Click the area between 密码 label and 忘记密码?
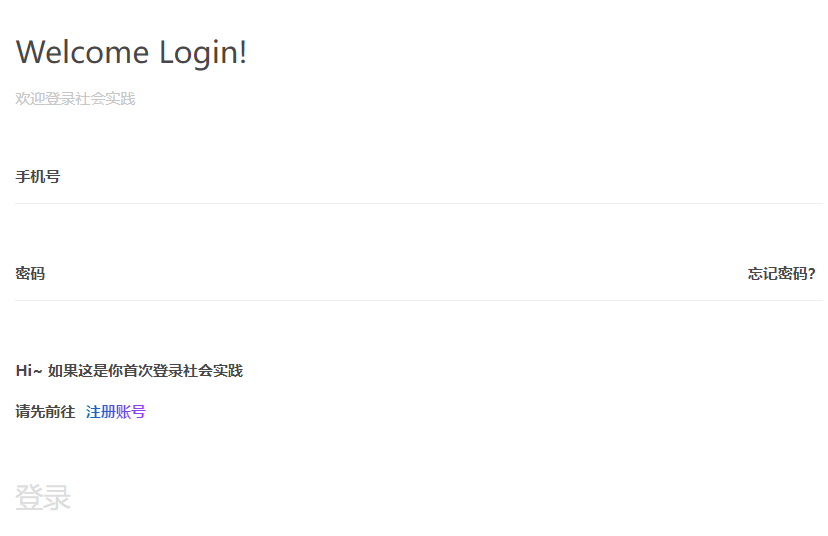 click(396, 274)
